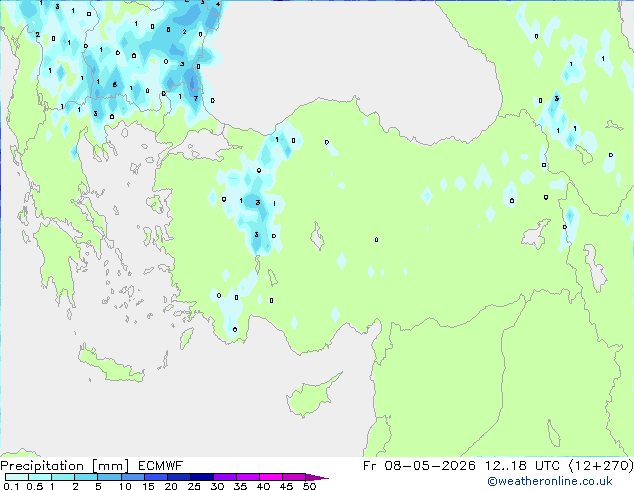The width and height of the screenshot is (634, 490).
Task: Click the "ECMWF" model label
Action: click(160, 466)
